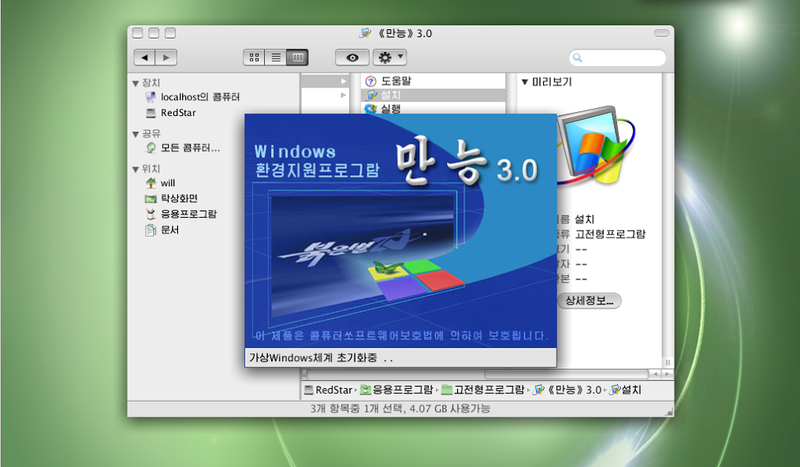Switch to list view mode
Viewport: 800px width, 467px height.
coord(276,57)
